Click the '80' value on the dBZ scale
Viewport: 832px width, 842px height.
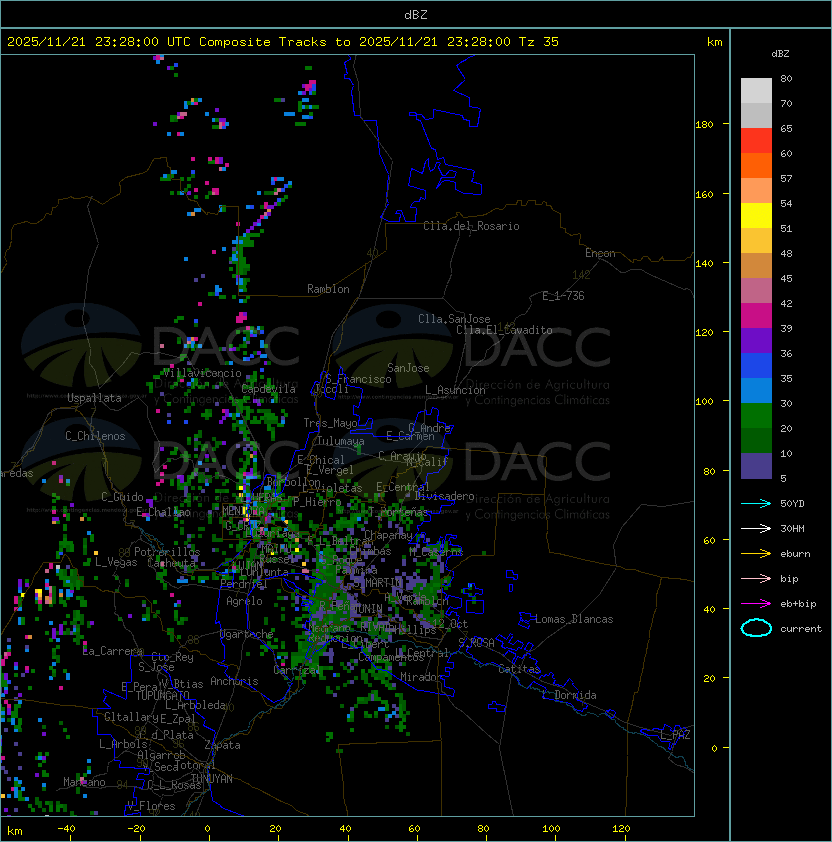(x=786, y=78)
